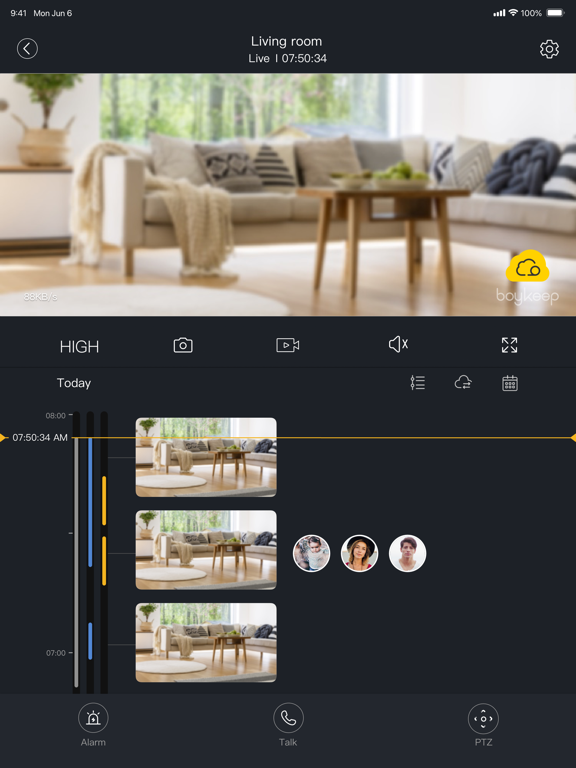
Task: Open the first event thumbnail
Action: [206, 457]
